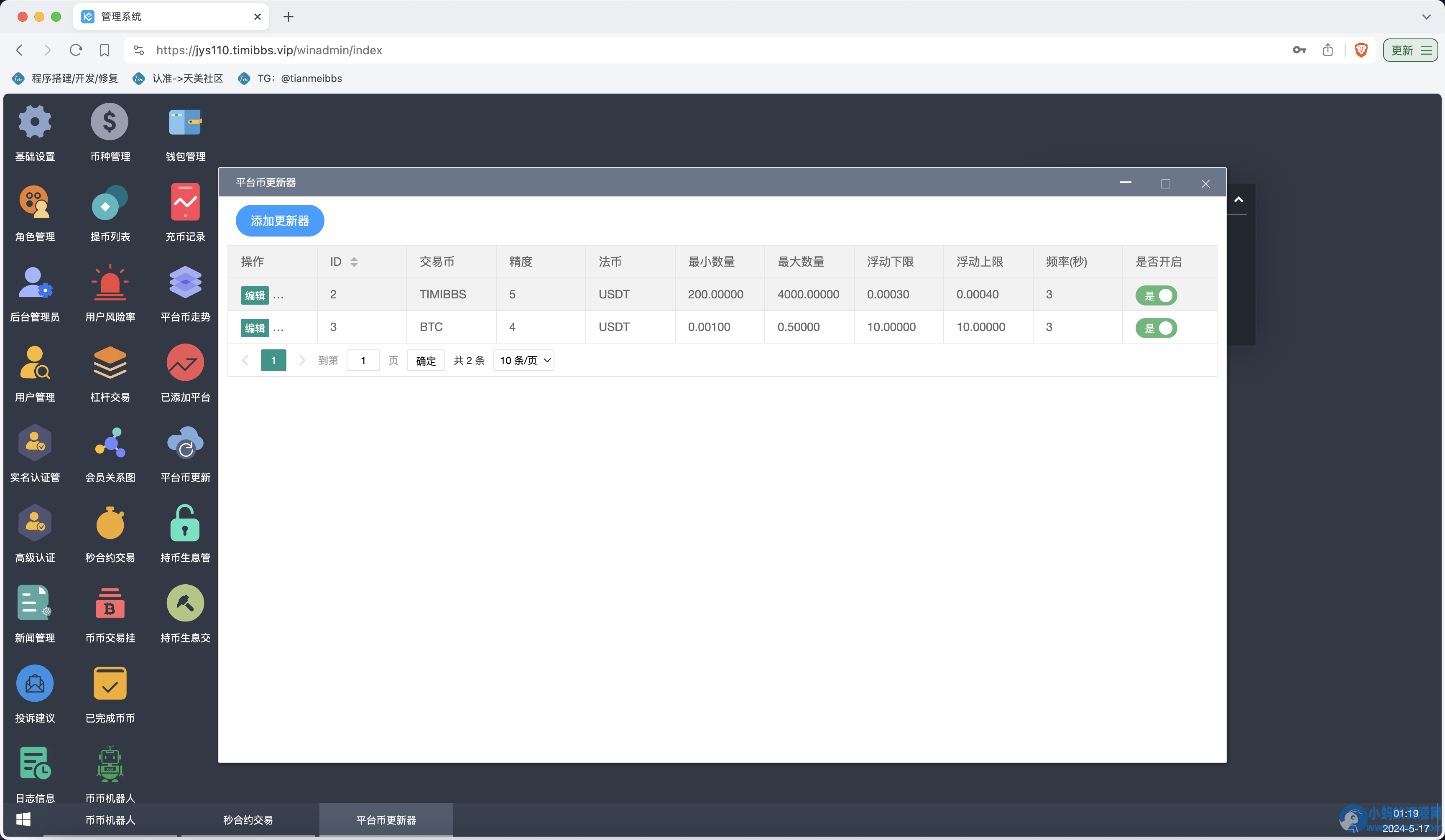Open 高级认证 icon

(35, 522)
